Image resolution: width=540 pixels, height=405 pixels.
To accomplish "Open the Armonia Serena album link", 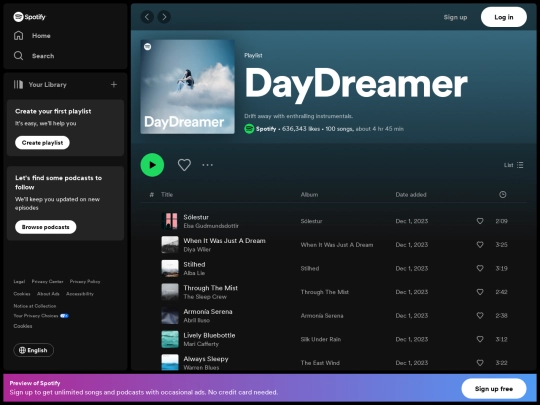I will 322,315.
